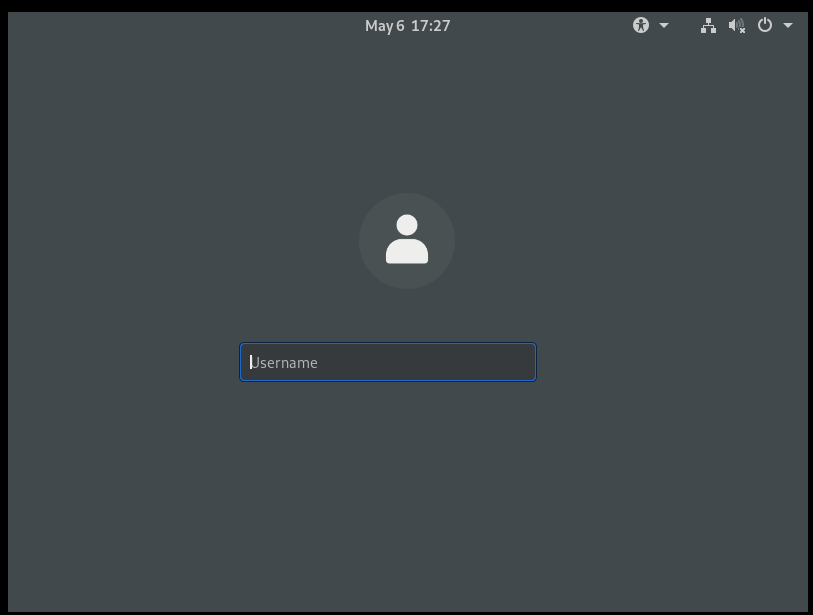Screen dimensions: 813x615
Task: Focus the Username input field
Action: [x=388, y=362]
